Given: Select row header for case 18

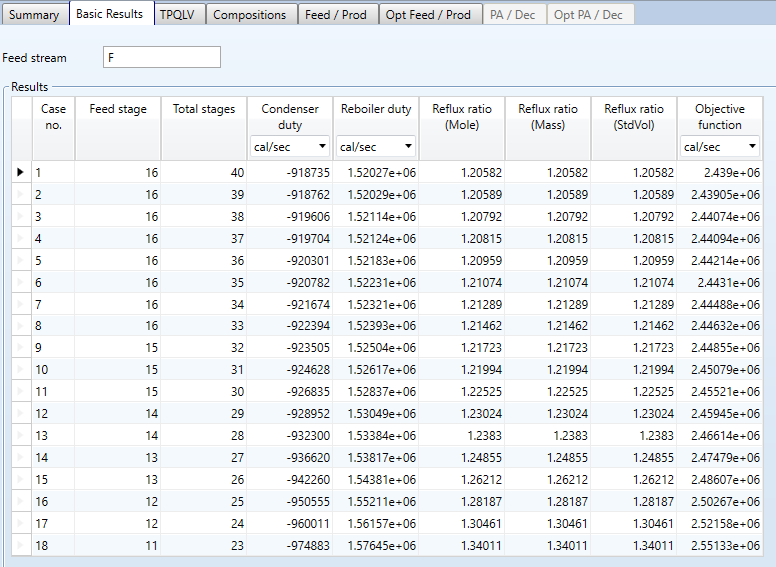Looking at the screenshot, I should [x=21, y=545].
